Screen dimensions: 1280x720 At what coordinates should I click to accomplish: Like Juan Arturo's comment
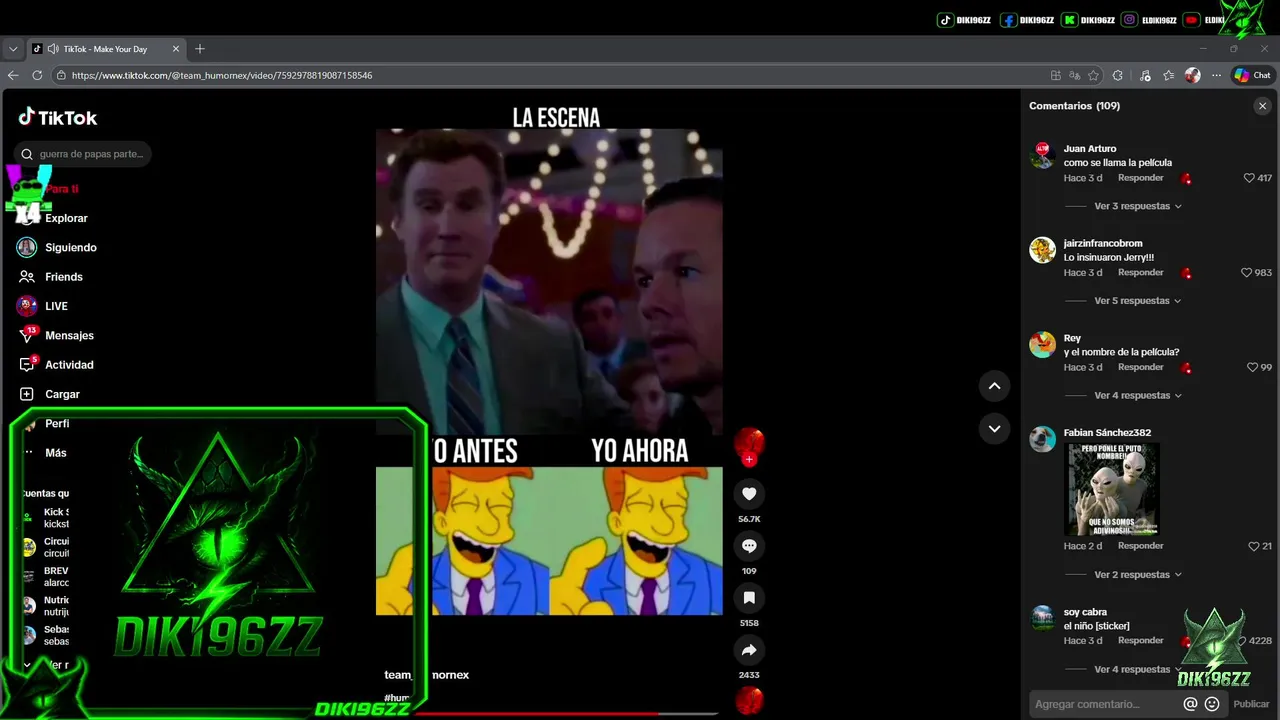click(1249, 178)
